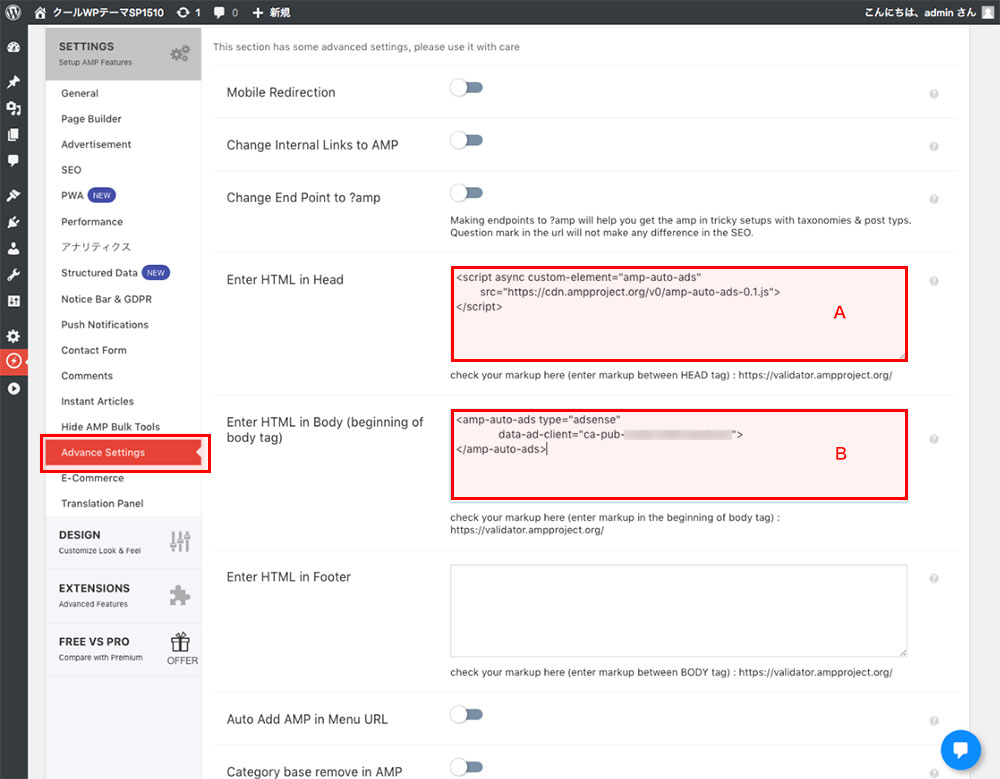Viewport: 1000px width, 779px height.
Task: Open the Advertisement tab
Action: pyautogui.click(x=96, y=144)
